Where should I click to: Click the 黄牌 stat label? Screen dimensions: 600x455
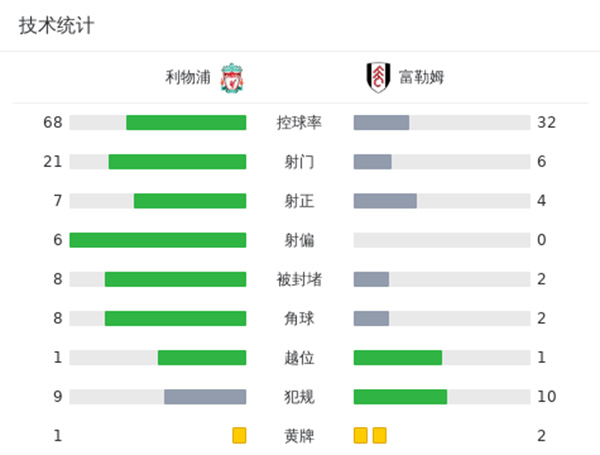click(299, 435)
